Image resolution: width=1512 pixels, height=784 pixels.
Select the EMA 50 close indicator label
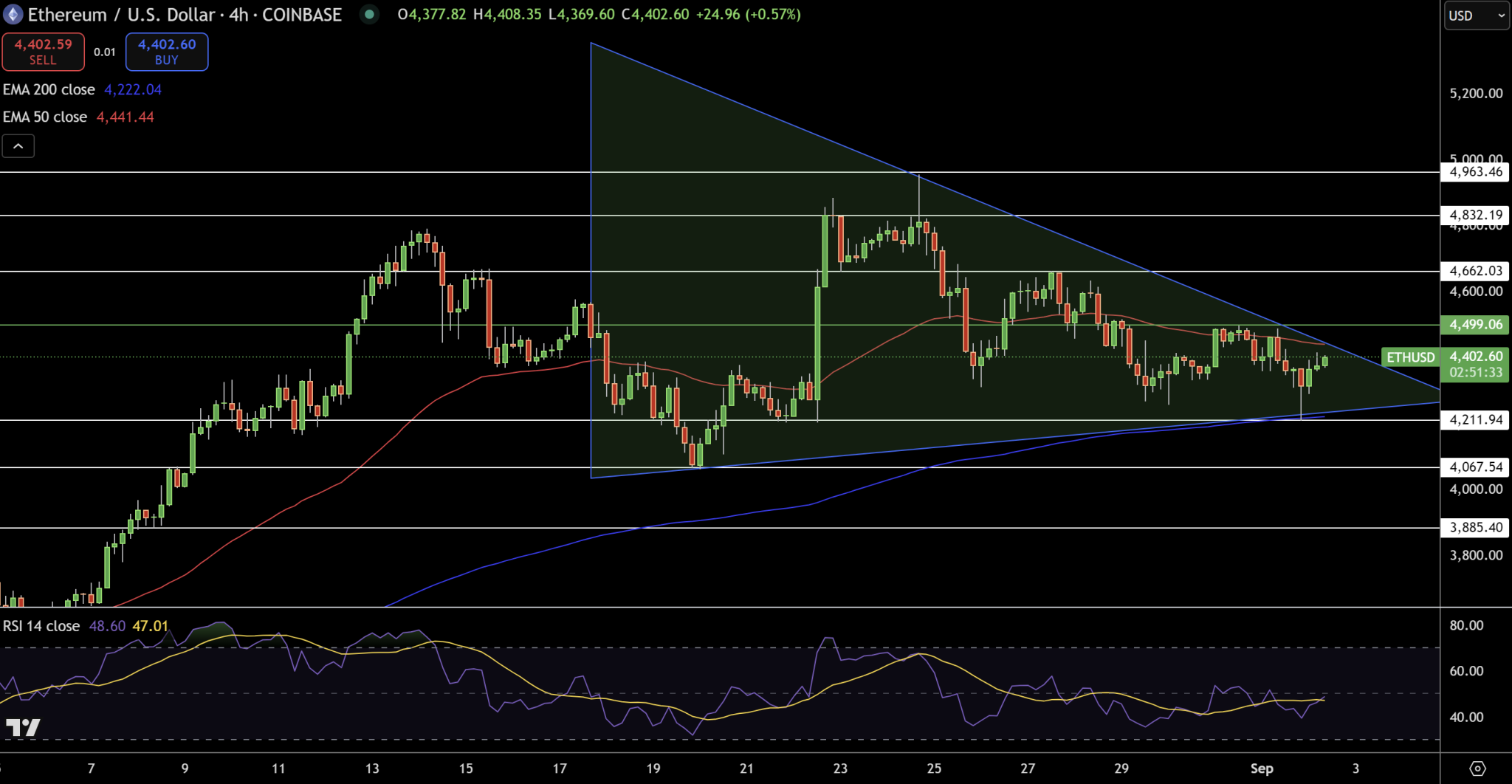44,117
